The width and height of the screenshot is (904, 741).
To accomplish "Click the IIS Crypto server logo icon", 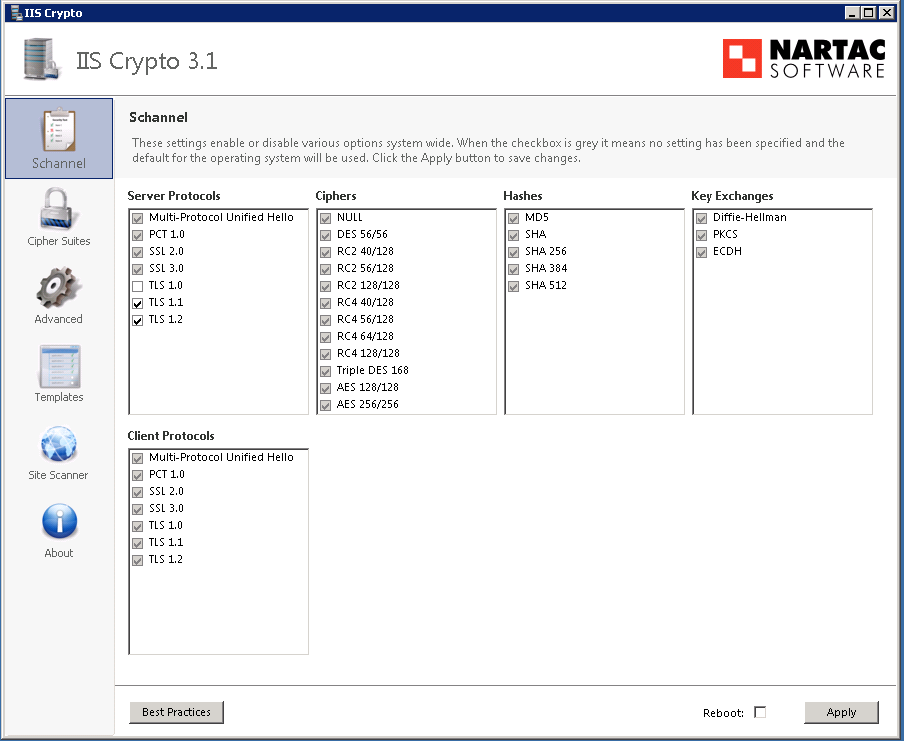I will click(x=41, y=59).
